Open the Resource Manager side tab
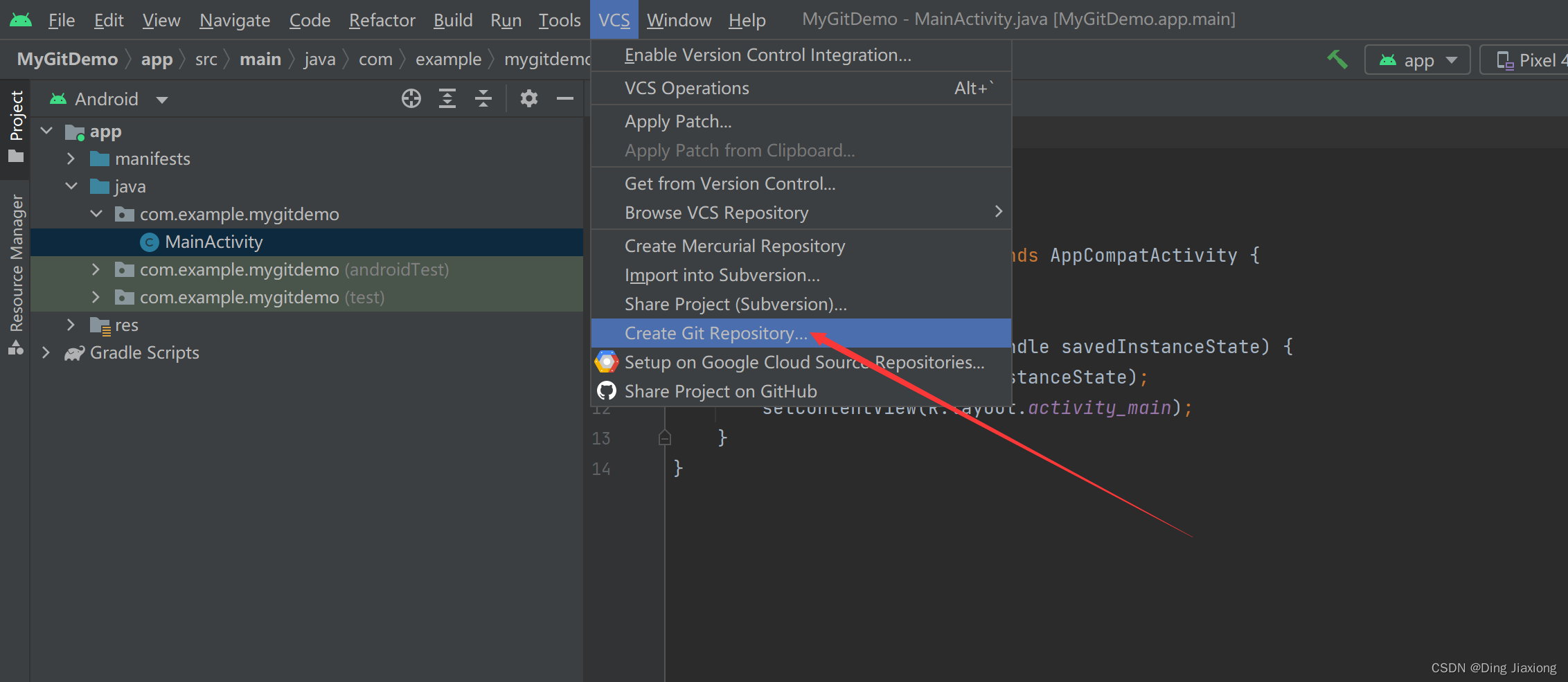 pyautogui.click(x=16, y=273)
